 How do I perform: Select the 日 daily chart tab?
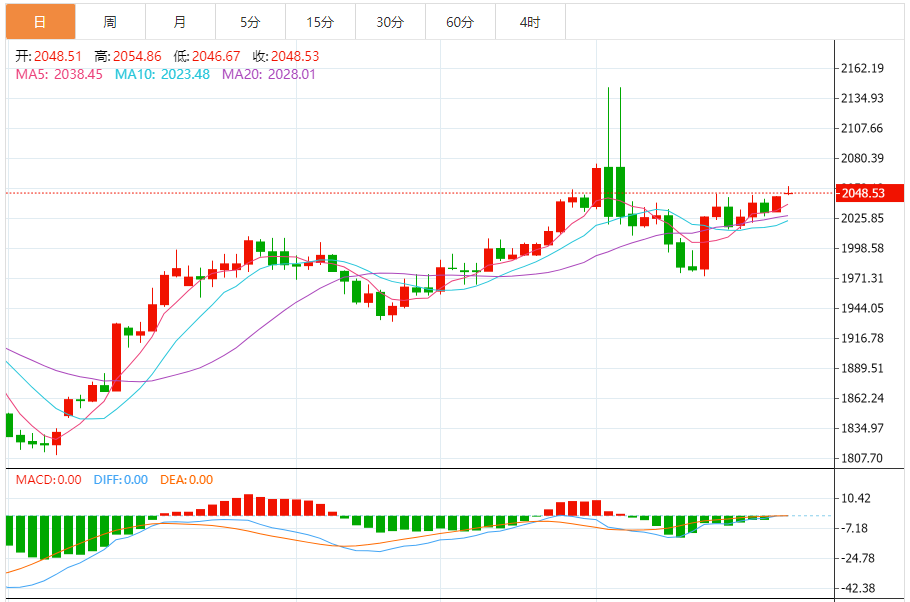click(x=41, y=22)
